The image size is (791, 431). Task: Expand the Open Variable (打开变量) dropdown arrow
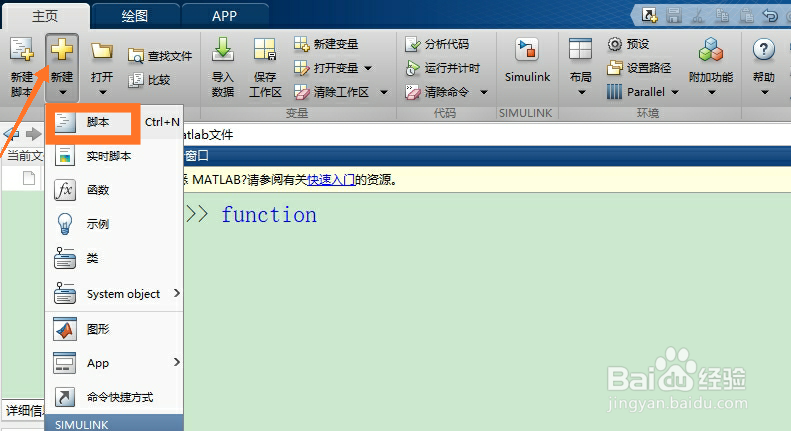point(368,68)
